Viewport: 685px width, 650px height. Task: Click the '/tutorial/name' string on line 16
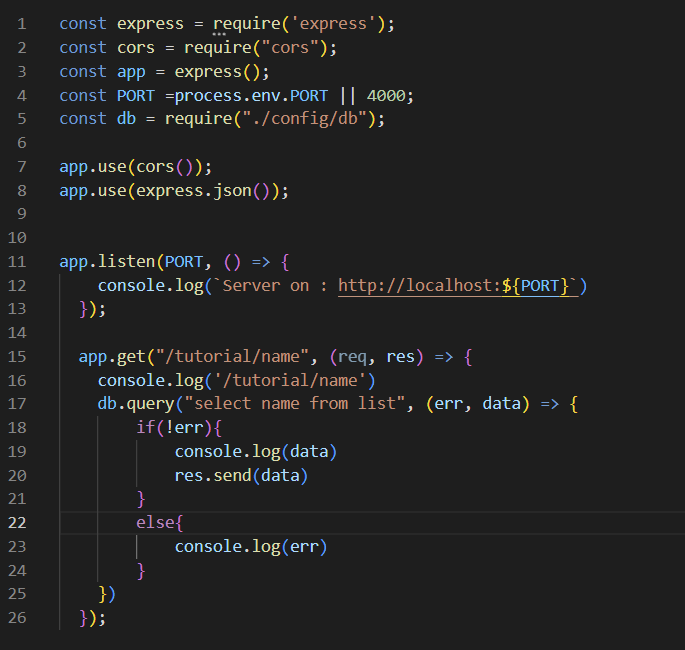290,380
